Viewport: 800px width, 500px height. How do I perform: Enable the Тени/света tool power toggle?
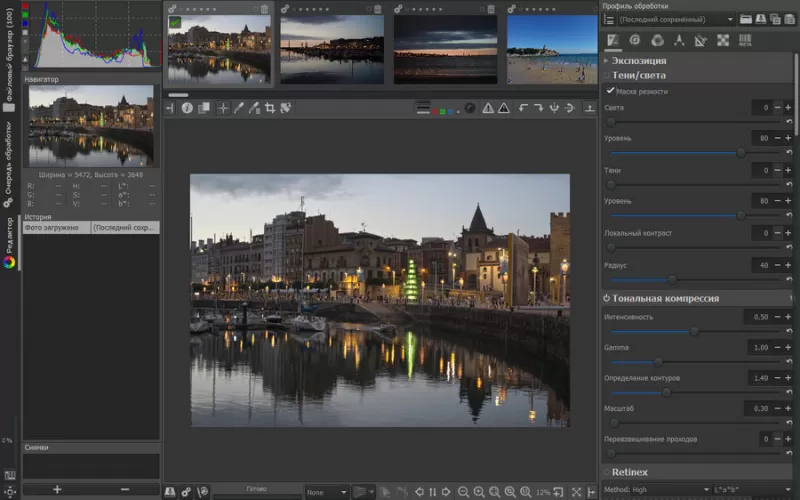(607, 75)
